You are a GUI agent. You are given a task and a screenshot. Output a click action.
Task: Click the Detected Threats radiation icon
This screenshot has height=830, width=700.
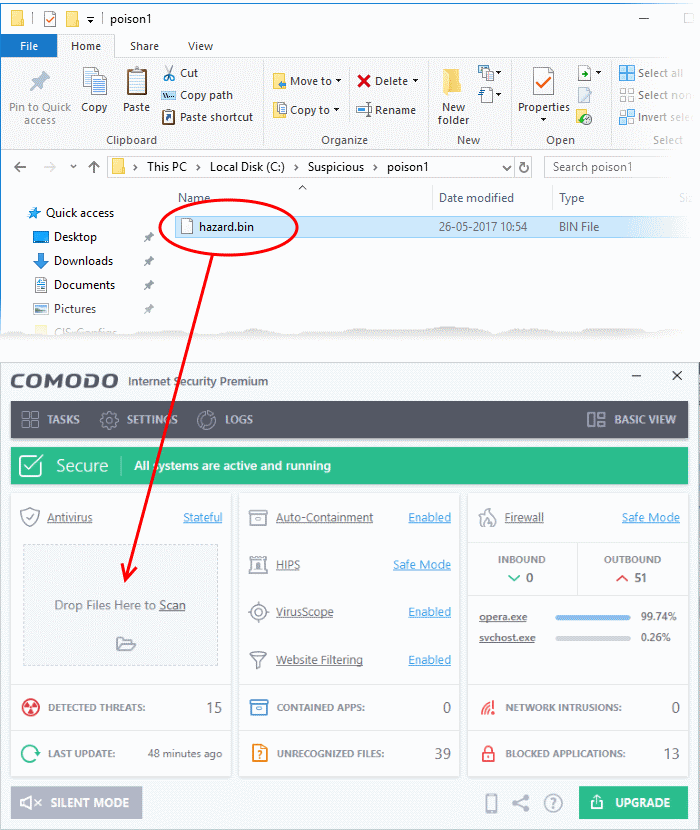point(31,707)
